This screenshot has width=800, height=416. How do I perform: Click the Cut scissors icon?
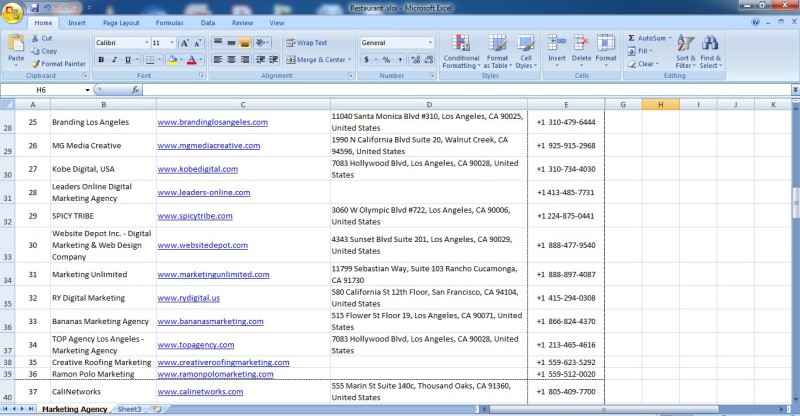(x=36, y=38)
